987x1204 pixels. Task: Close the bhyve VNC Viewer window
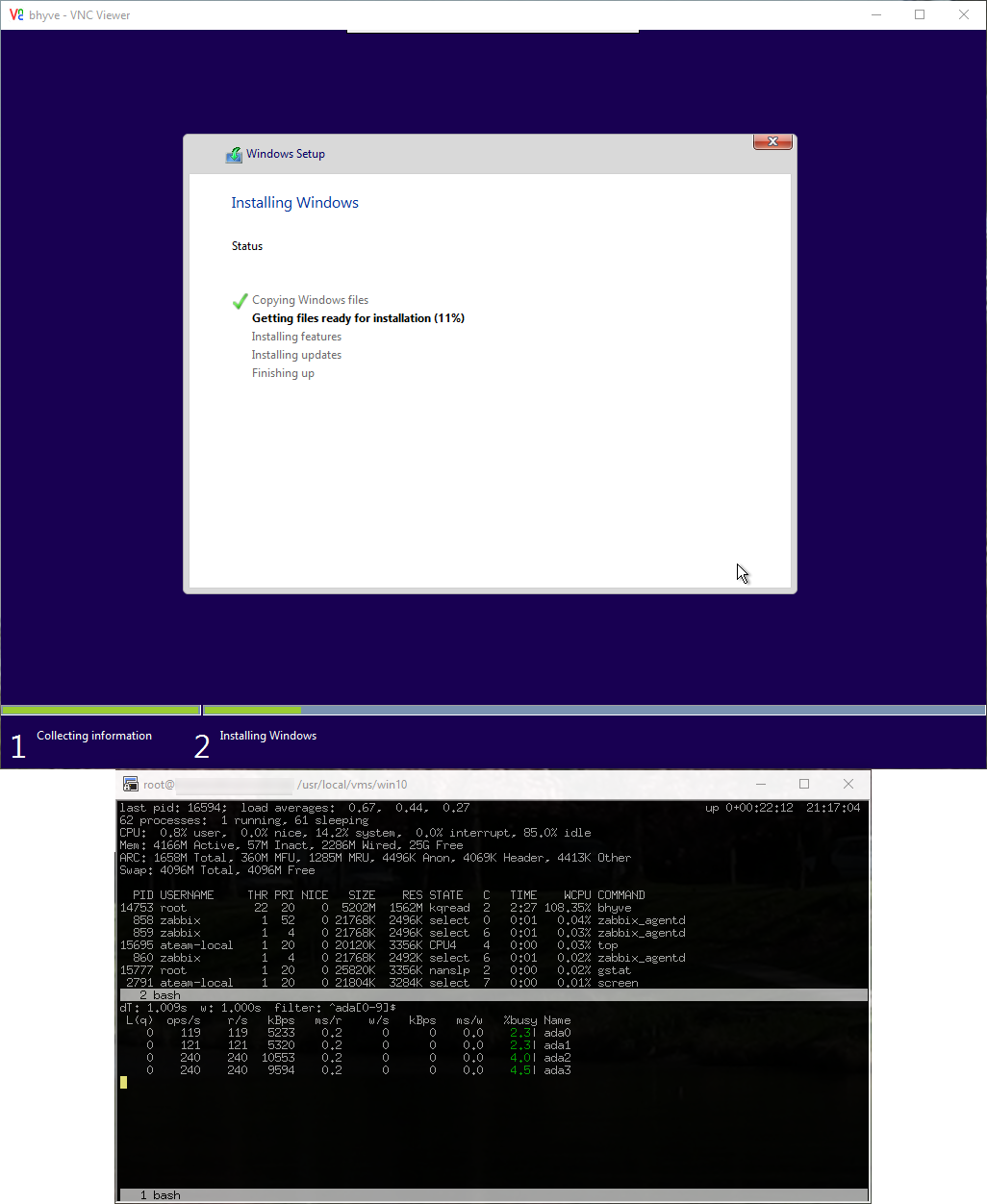(x=964, y=14)
